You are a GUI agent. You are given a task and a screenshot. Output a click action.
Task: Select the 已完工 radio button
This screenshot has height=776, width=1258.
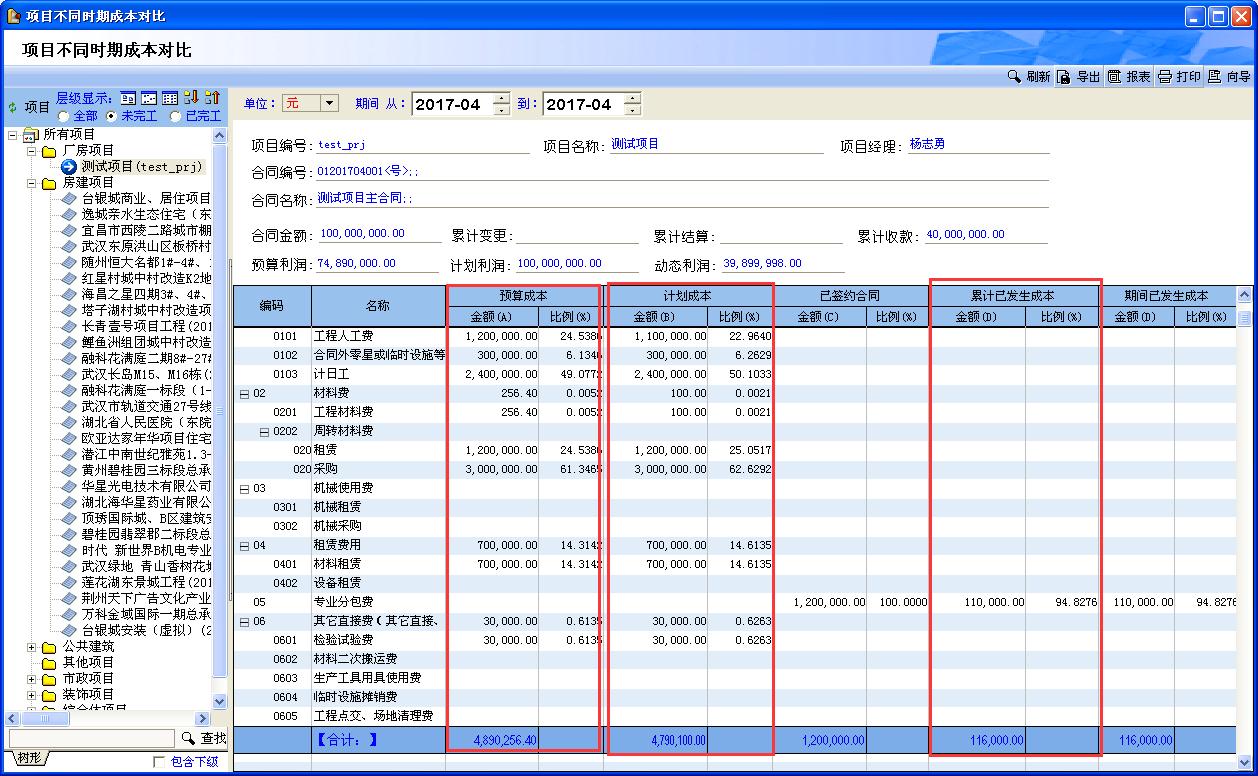click(x=176, y=116)
